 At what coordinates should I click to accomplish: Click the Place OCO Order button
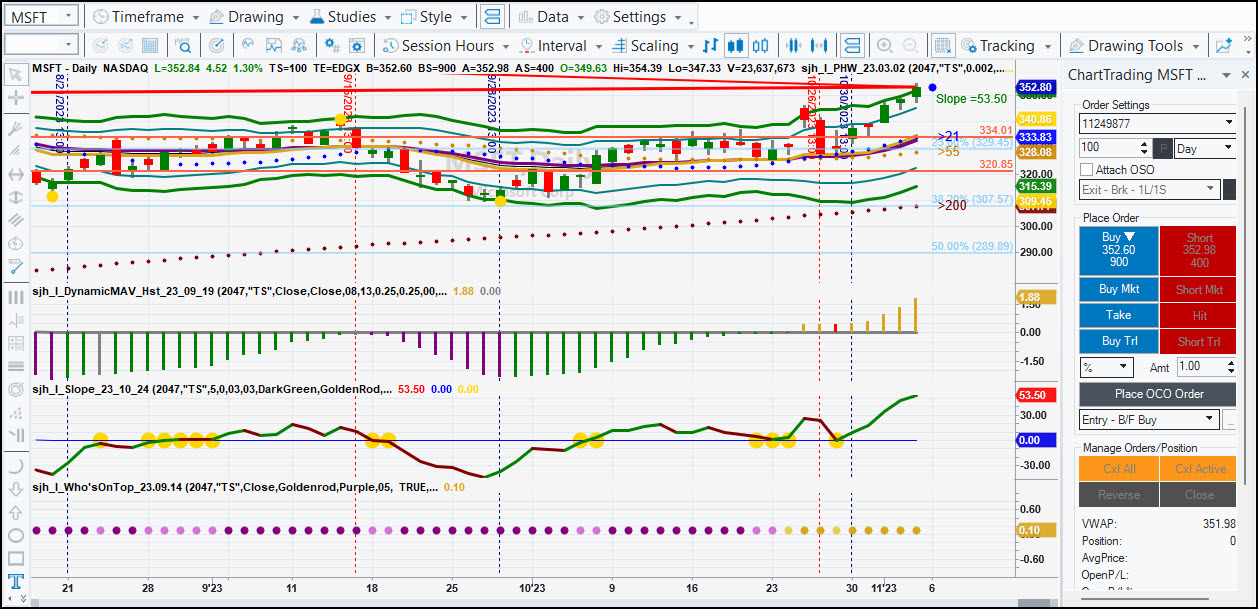click(x=1159, y=393)
